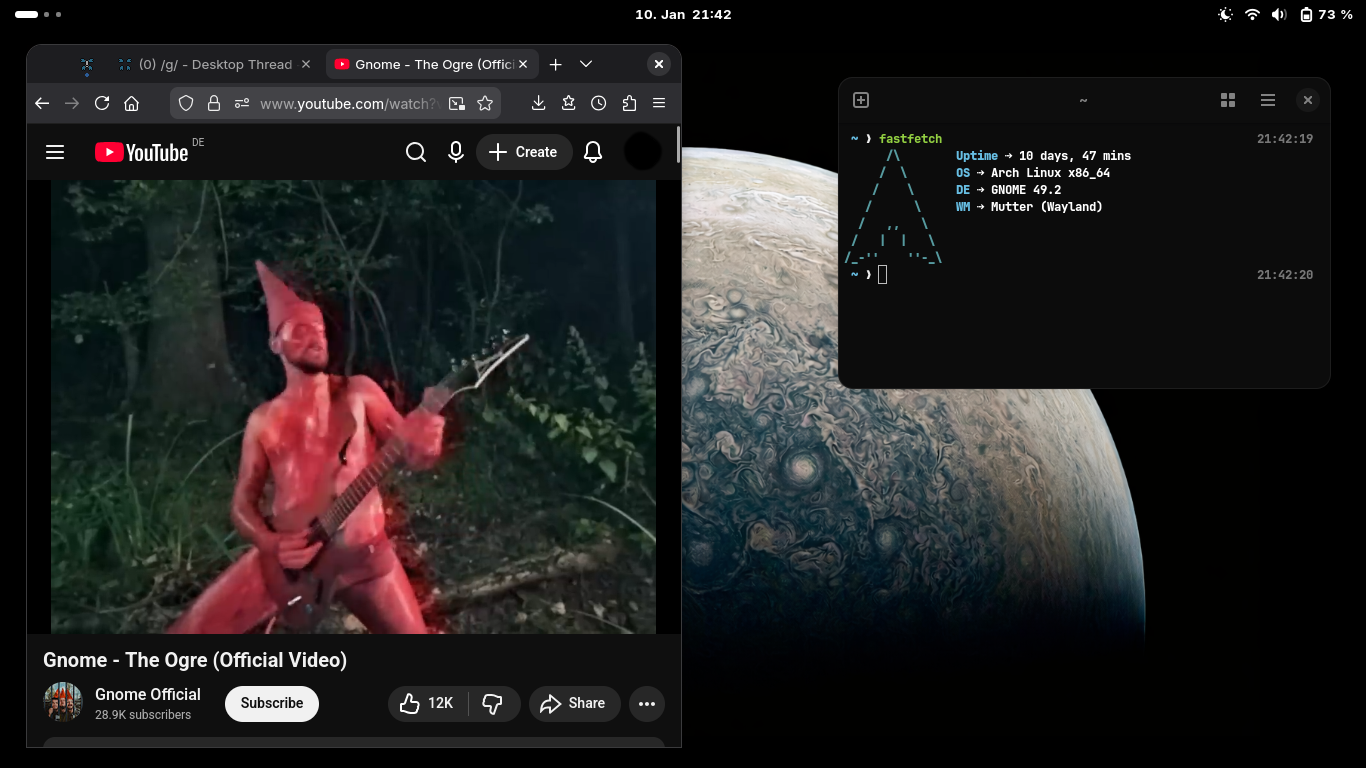This screenshot has height=768, width=1366.
Task: Click the volume icon in top bar
Action: click(1279, 15)
